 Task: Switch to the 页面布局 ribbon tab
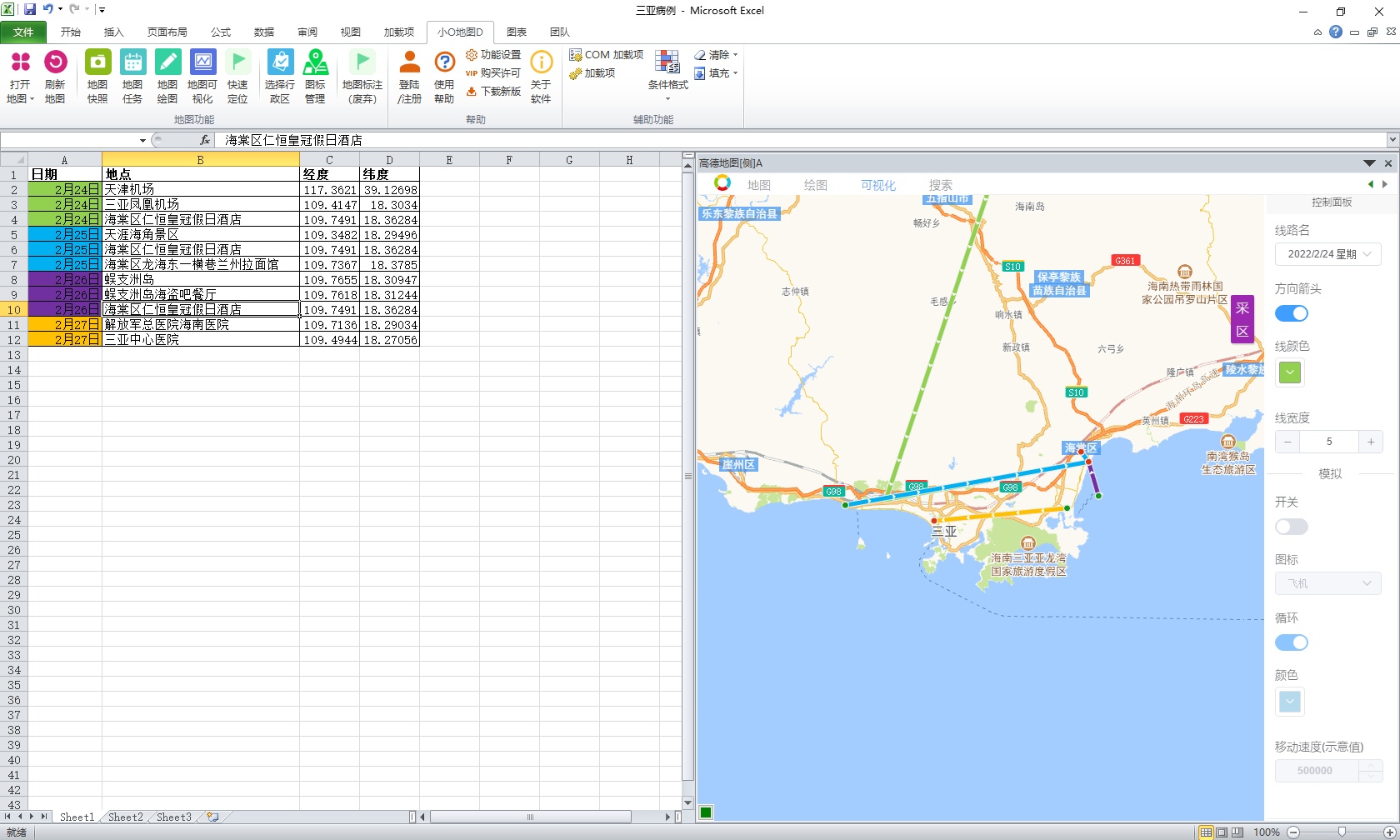click(167, 32)
